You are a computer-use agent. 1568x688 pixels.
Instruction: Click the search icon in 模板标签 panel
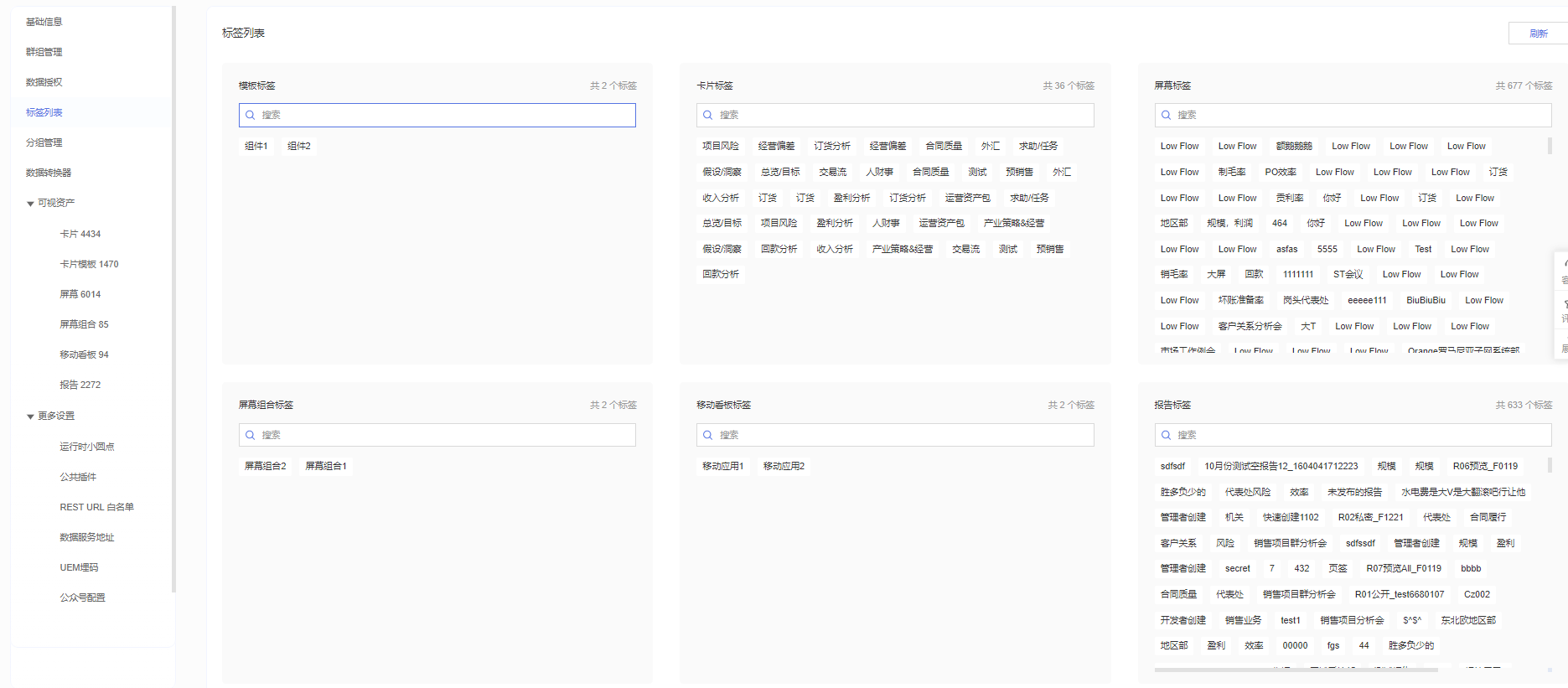pos(250,116)
